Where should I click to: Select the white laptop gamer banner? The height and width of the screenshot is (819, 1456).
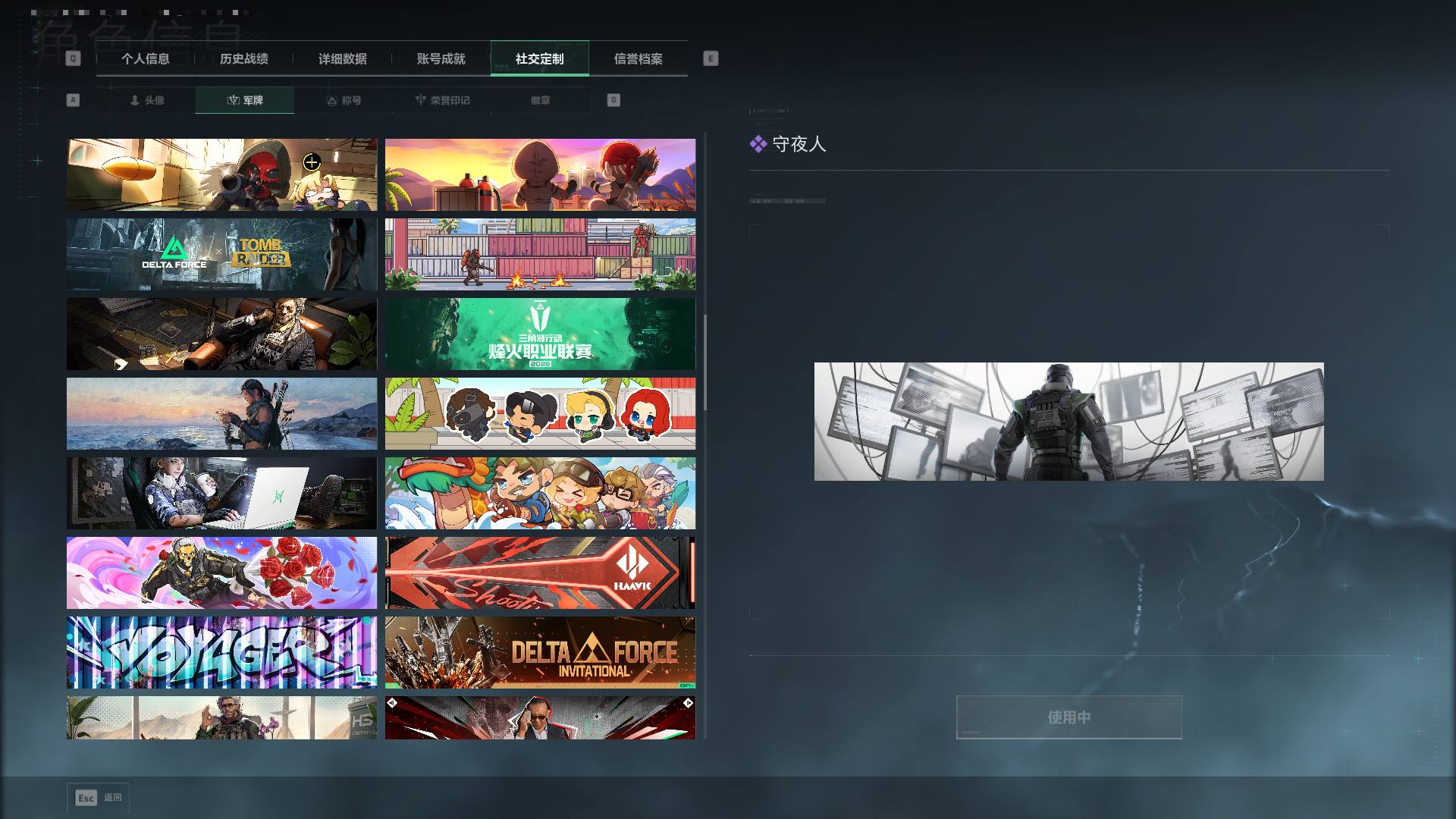(x=221, y=494)
